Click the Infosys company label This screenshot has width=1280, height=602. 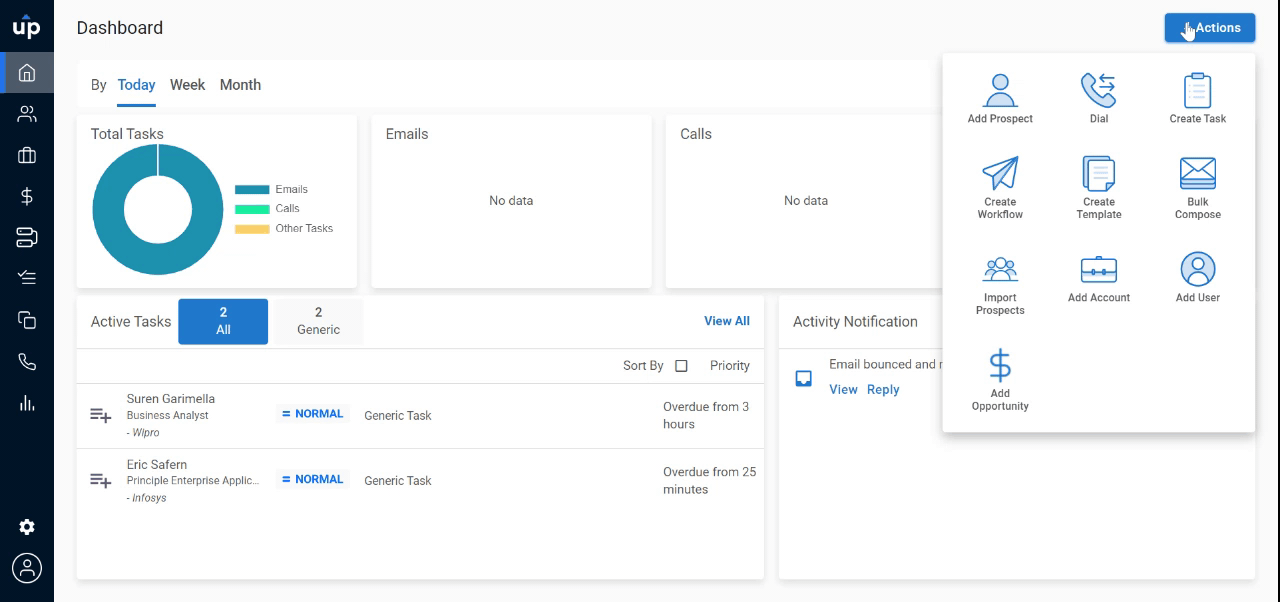(149, 498)
